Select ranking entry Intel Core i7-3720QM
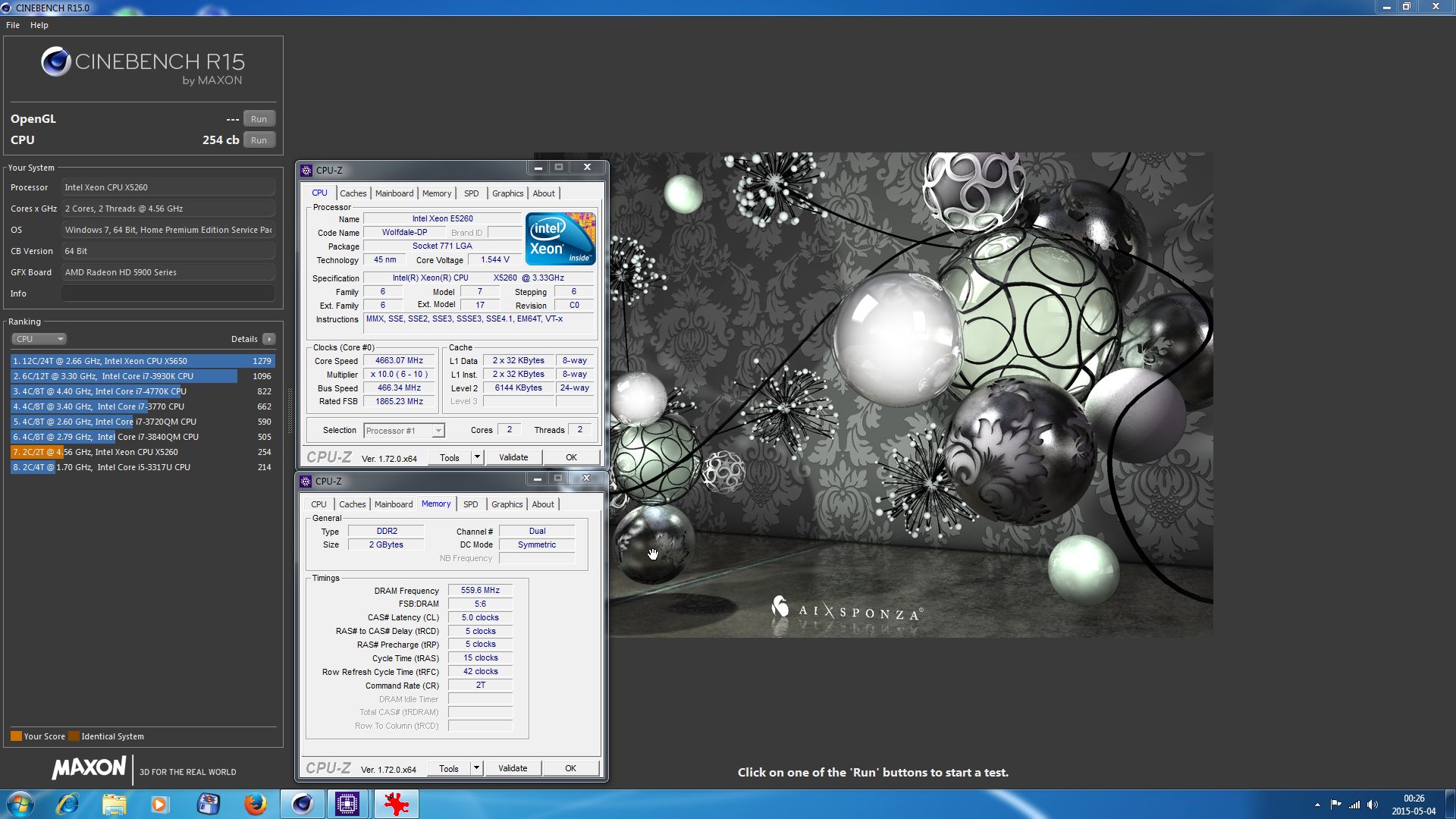1456x819 pixels. coord(143,422)
